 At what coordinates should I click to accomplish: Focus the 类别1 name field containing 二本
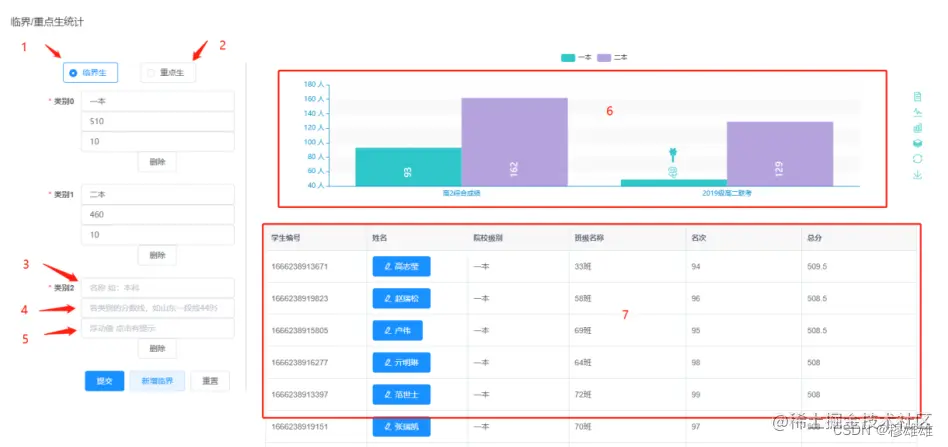157,195
